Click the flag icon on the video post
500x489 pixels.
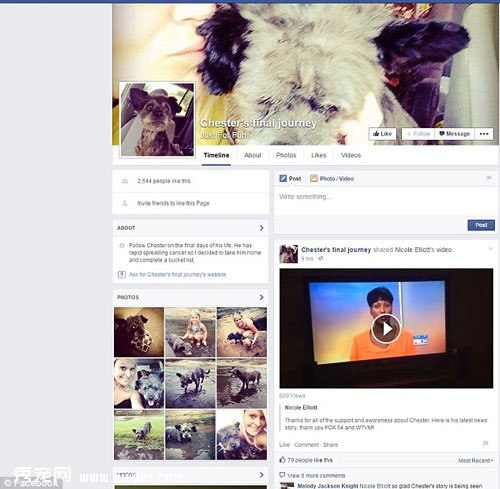(x=486, y=444)
